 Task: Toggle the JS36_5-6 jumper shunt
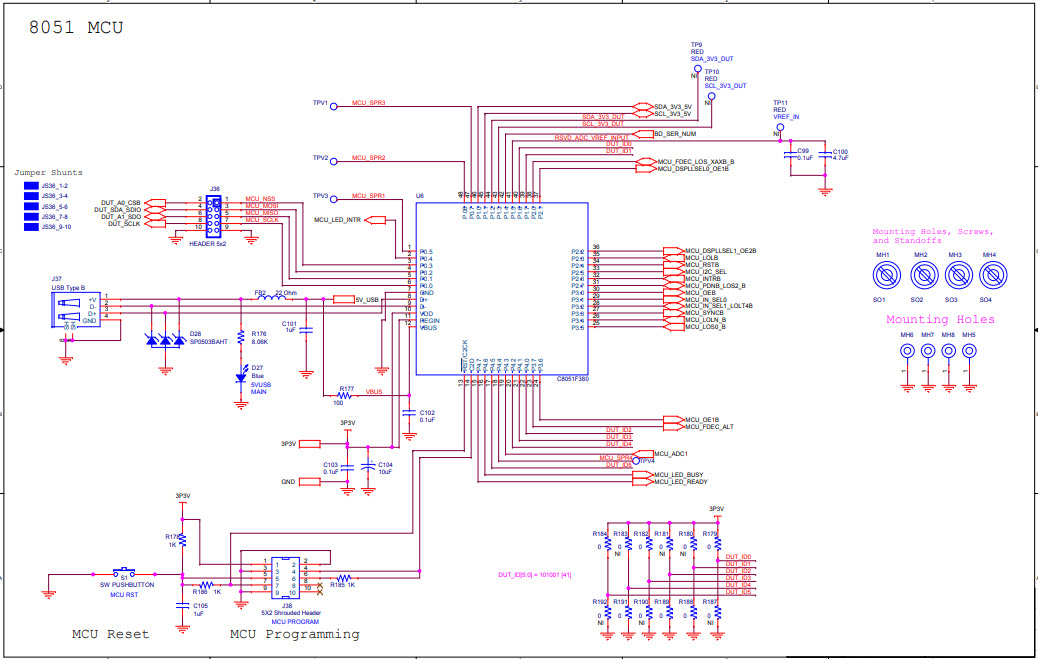[31, 207]
